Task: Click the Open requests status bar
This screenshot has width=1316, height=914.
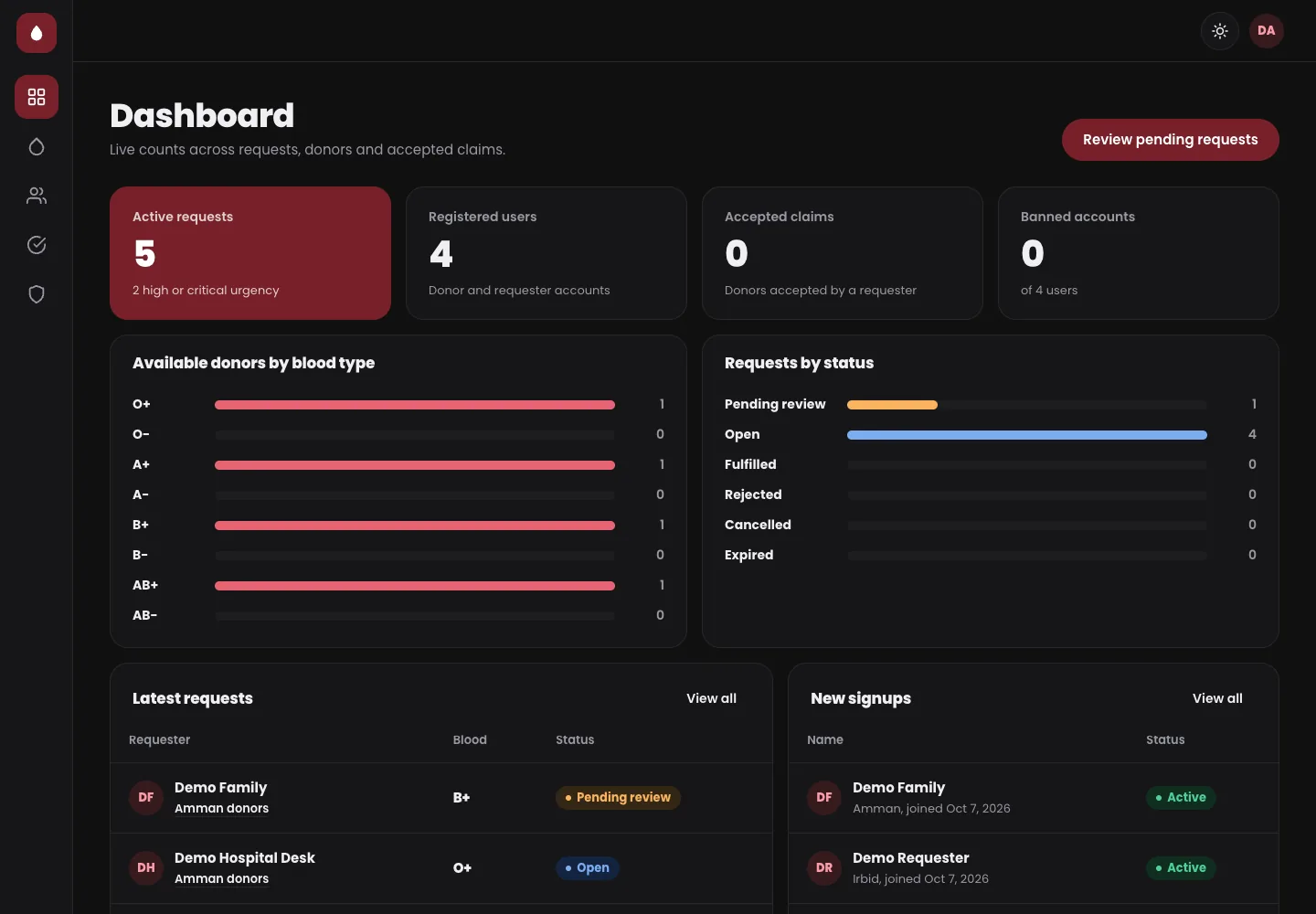Action: (1027, 435)
